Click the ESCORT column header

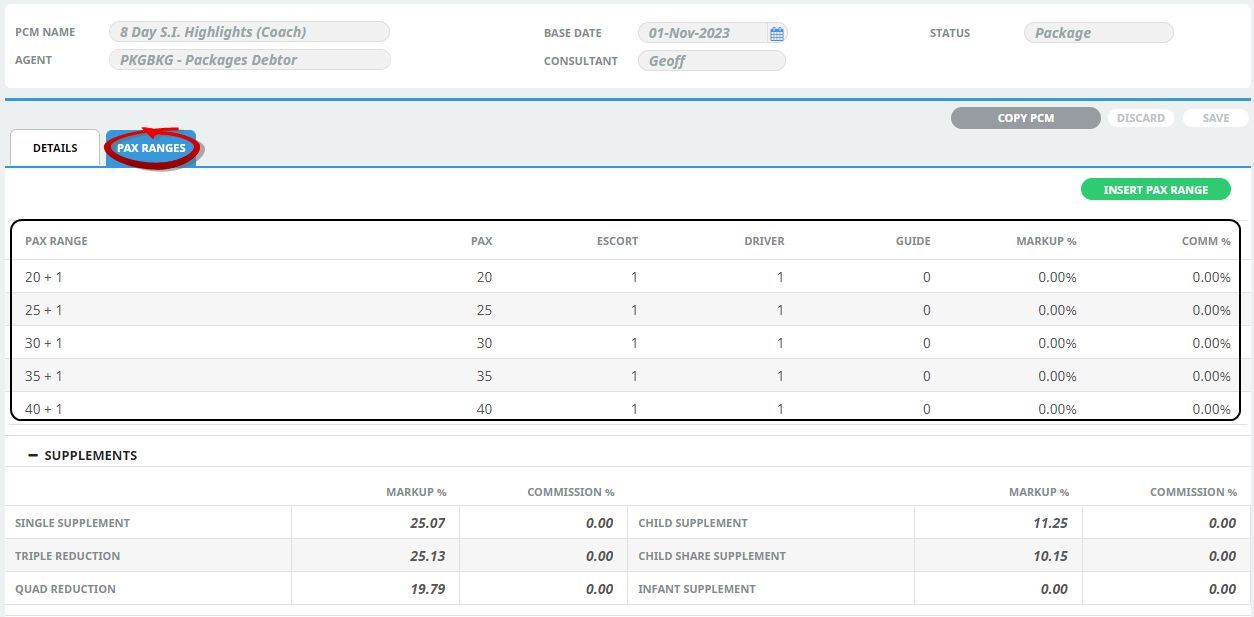617,241
